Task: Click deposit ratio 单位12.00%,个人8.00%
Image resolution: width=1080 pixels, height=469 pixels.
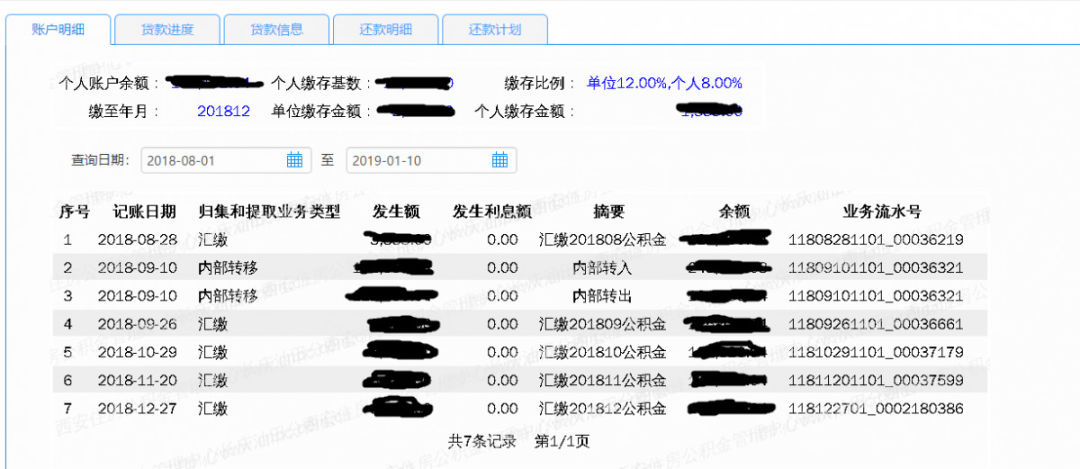Action: tap(665, 84)
